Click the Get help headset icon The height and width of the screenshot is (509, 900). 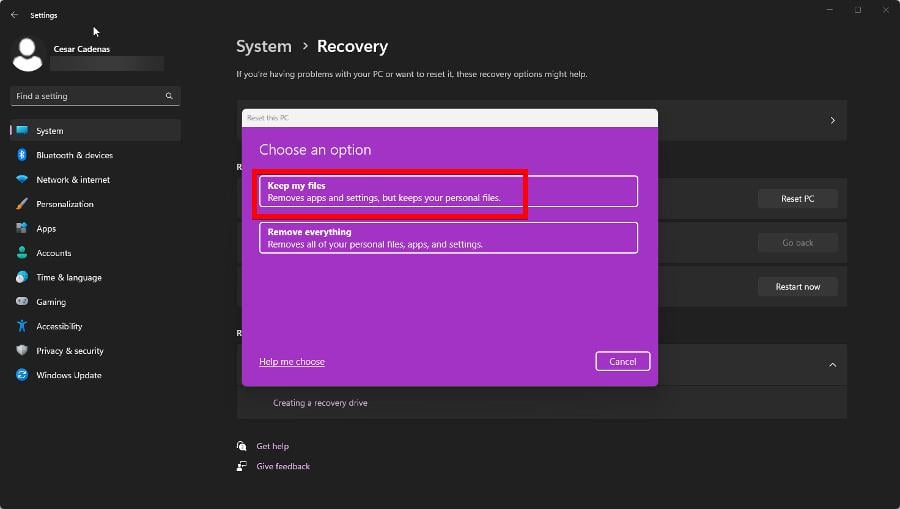click(242, 446)
